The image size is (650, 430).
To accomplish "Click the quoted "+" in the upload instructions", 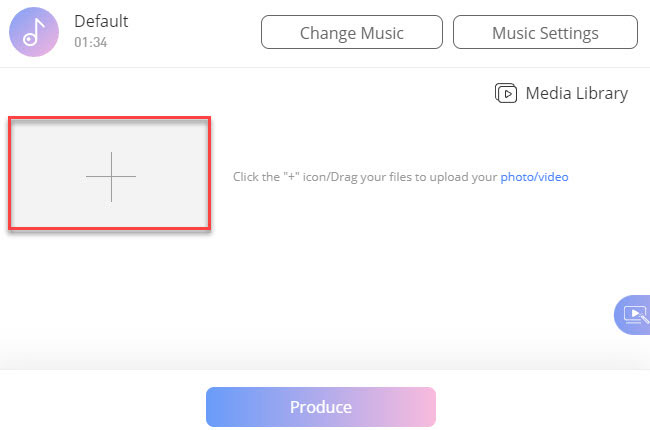I will click(270, 177).
